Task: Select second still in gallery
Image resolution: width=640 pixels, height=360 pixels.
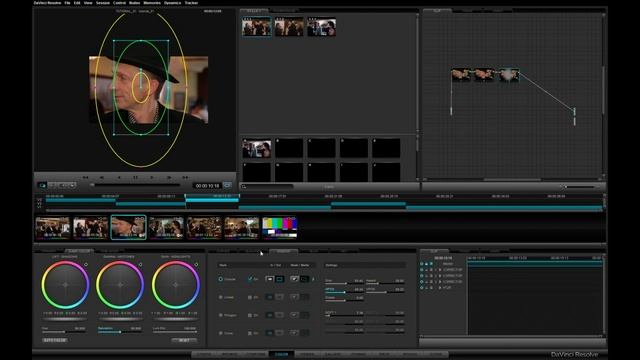Action: 289,27
